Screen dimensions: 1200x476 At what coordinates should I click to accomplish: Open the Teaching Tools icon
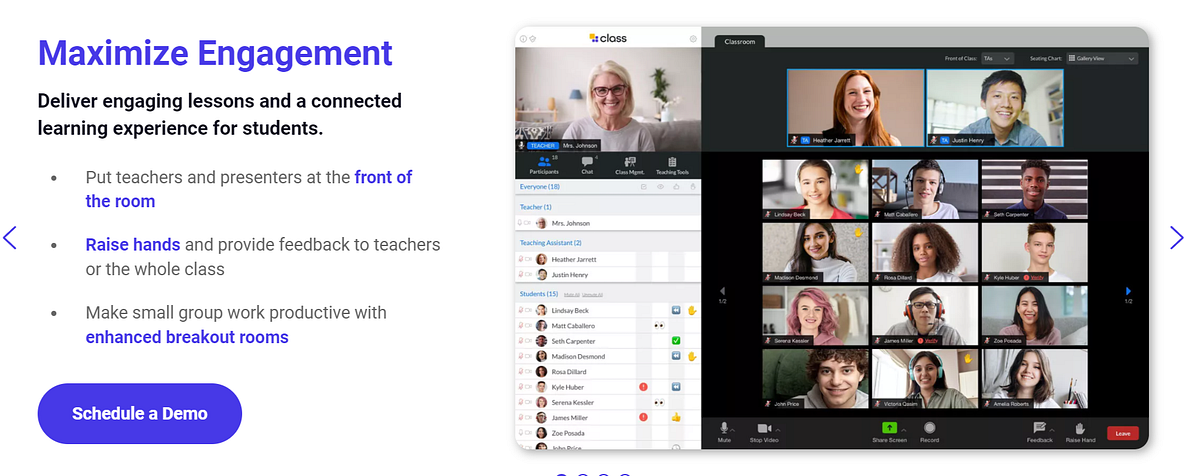tap(672, 164)
